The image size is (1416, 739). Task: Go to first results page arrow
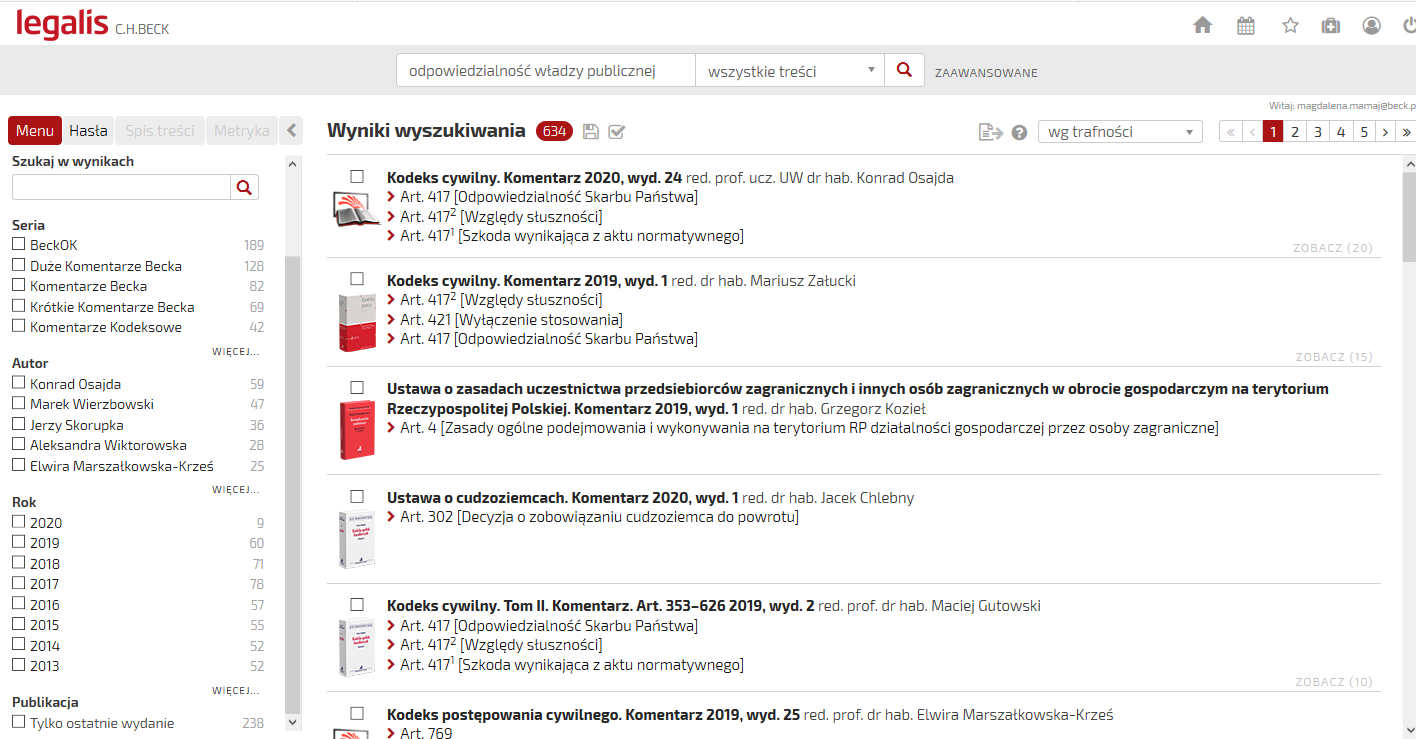1230,132
